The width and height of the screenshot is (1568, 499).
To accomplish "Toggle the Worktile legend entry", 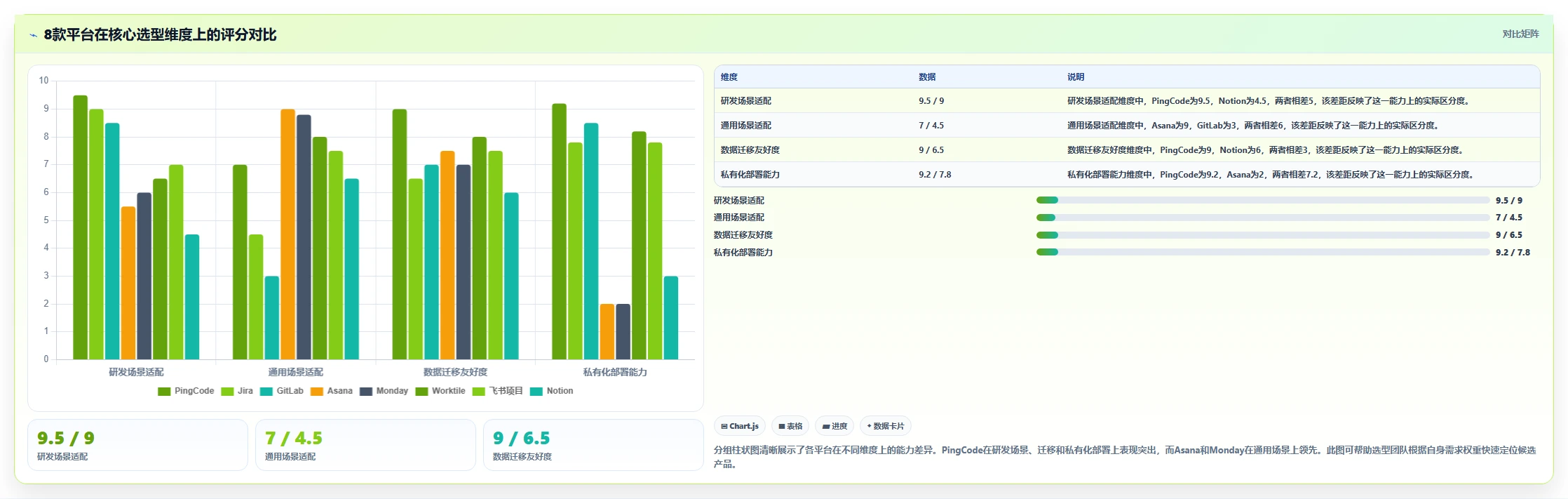I will (440, 391).
